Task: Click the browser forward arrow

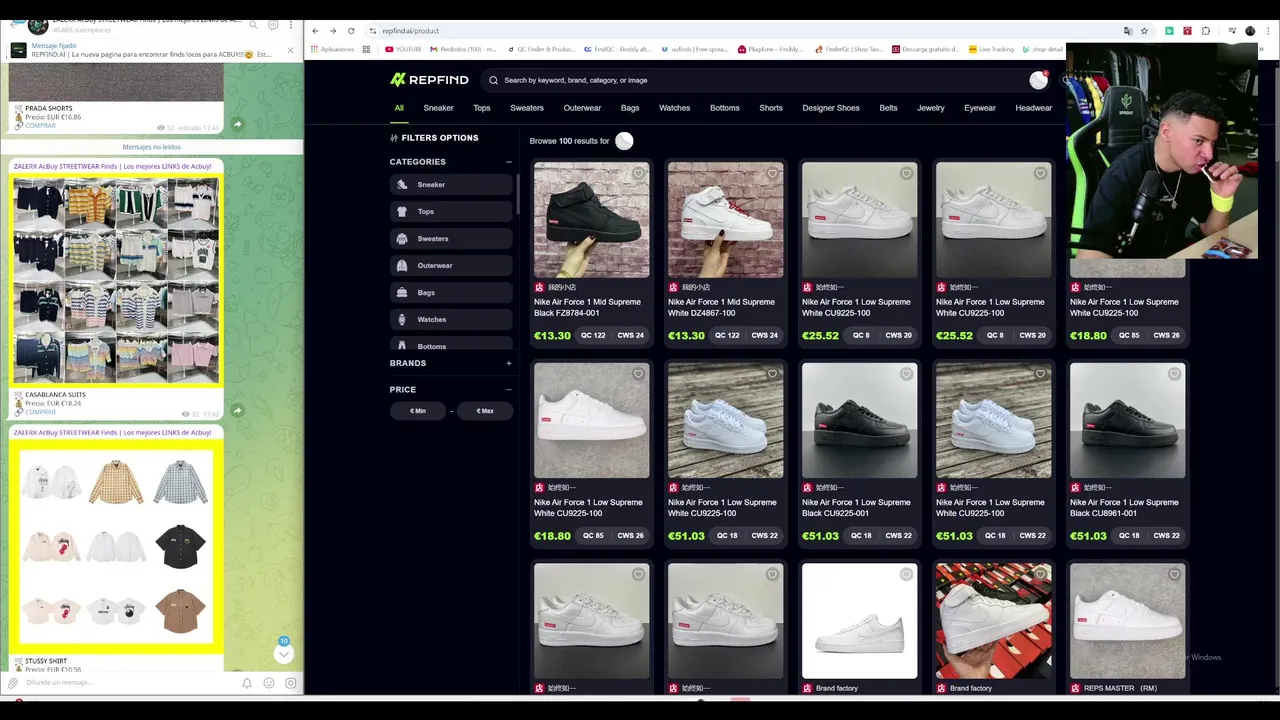Action: click(x=333, y=31)
